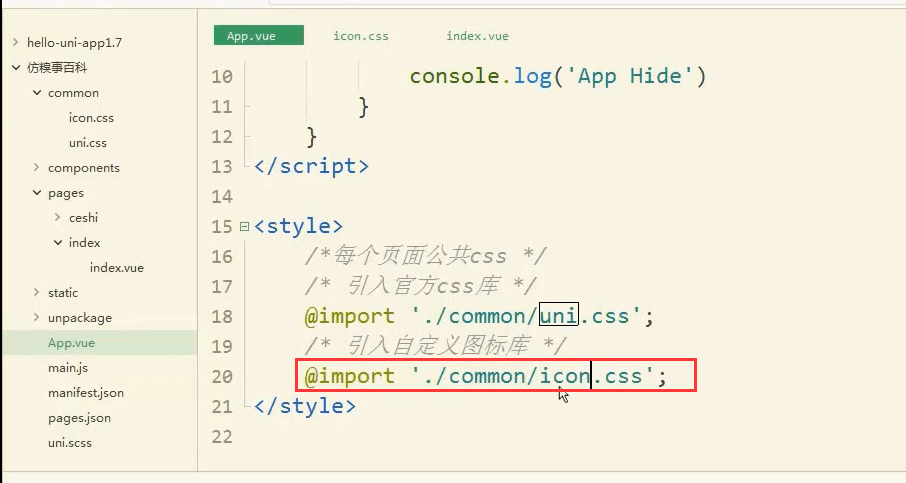Fold the style block at line 15
The height and width of the screenshot is (483, 906).
coord(244,226)
